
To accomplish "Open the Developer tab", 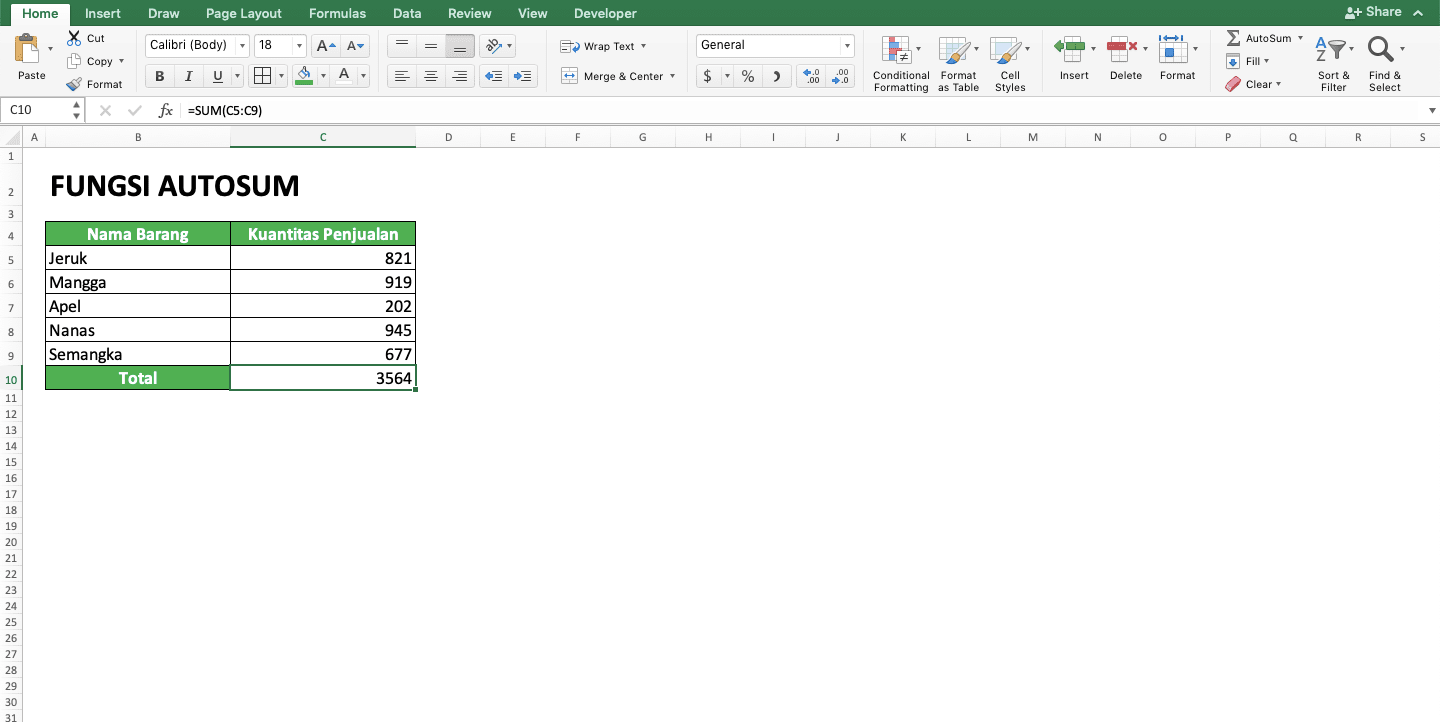I will click(x=605, y=13).
